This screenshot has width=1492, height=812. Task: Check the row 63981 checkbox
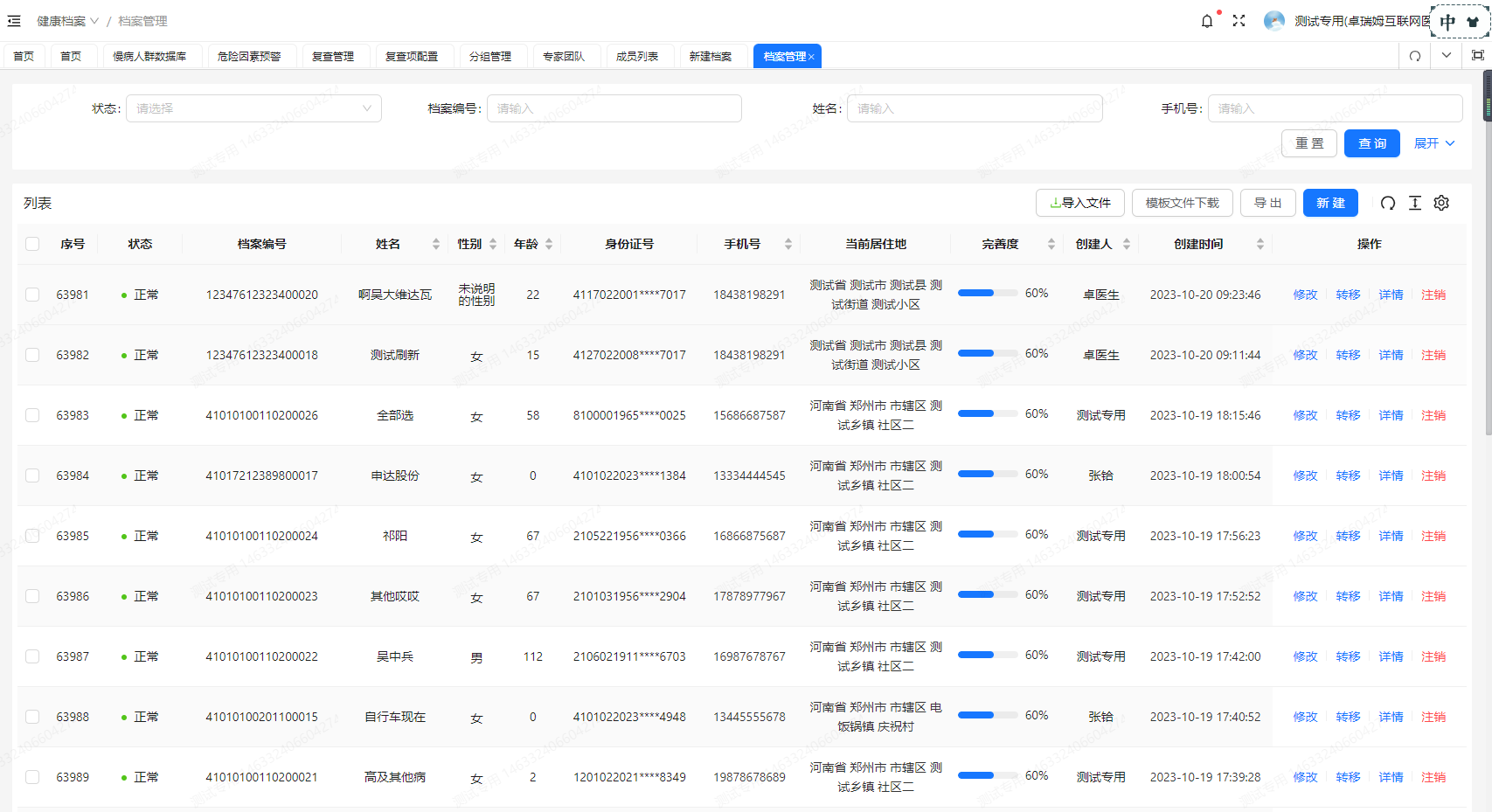(x=32, y=295)
